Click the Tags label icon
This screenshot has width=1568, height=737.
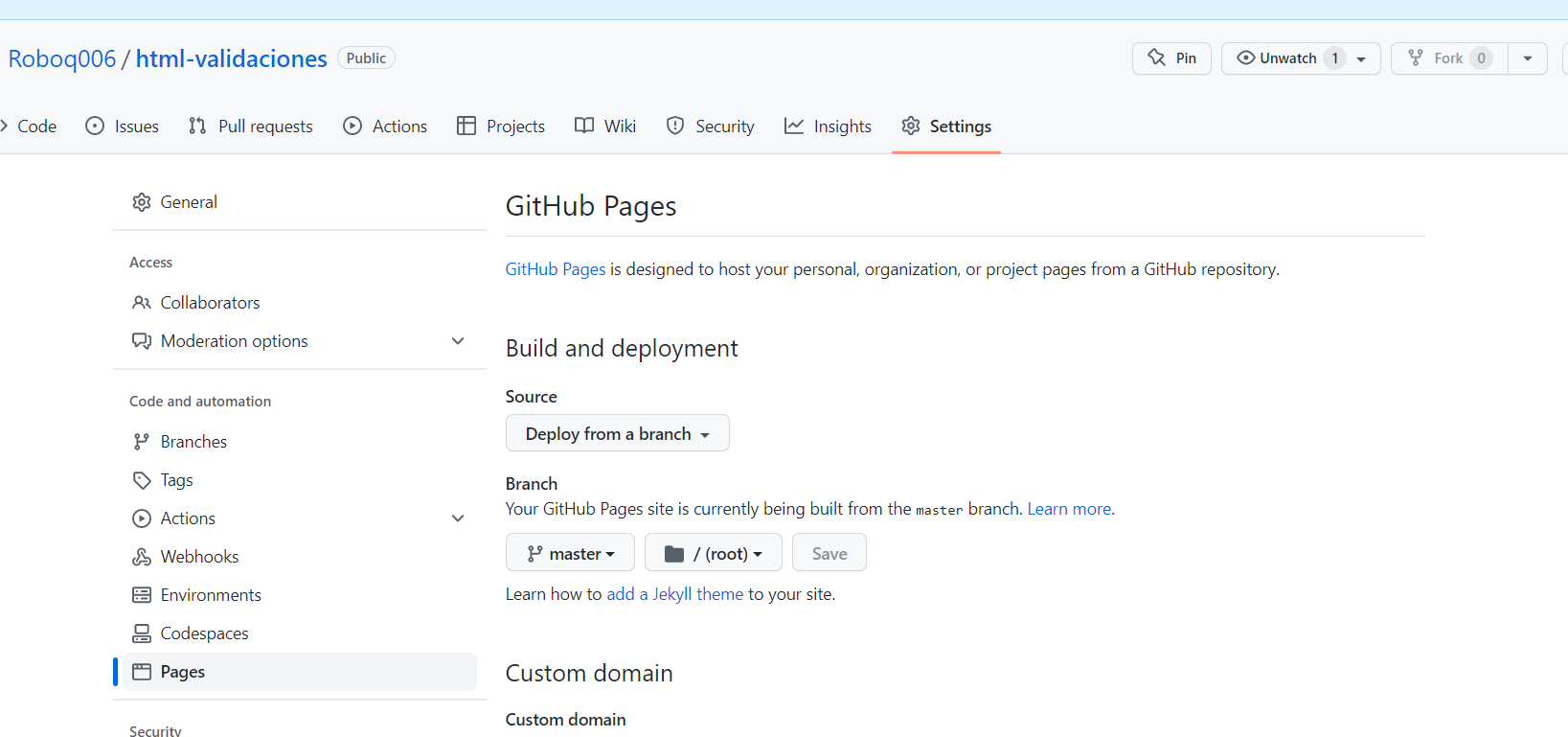pyautogui.click(x=142, y=480)
